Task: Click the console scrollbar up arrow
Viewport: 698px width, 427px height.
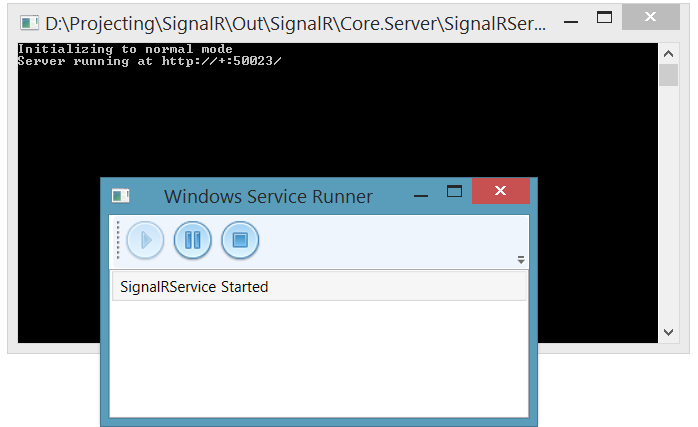Action: [x=668, y=54]
